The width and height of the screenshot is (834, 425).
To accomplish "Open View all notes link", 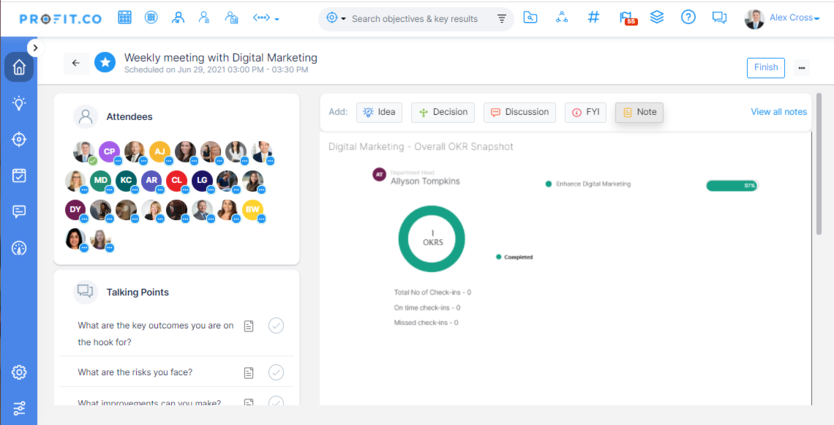I will coord(779,112).
